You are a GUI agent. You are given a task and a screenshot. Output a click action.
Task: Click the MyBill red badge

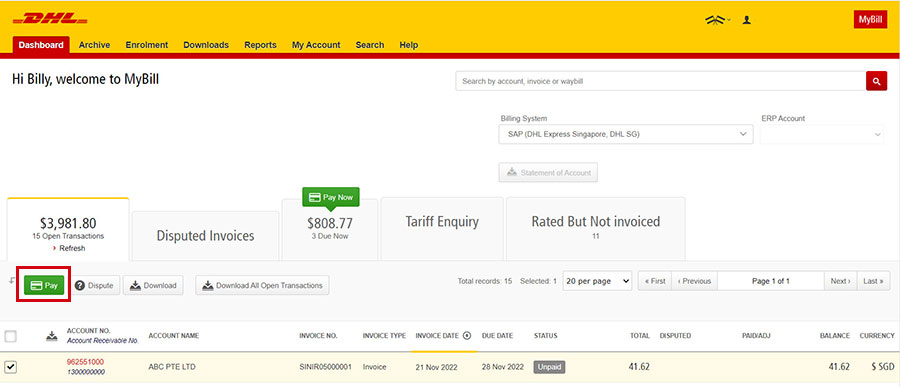point(870,20)
